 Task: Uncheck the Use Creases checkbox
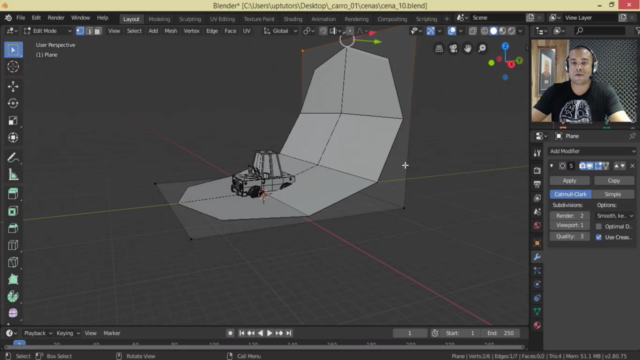pyautogui.click(x=599, y=237)
